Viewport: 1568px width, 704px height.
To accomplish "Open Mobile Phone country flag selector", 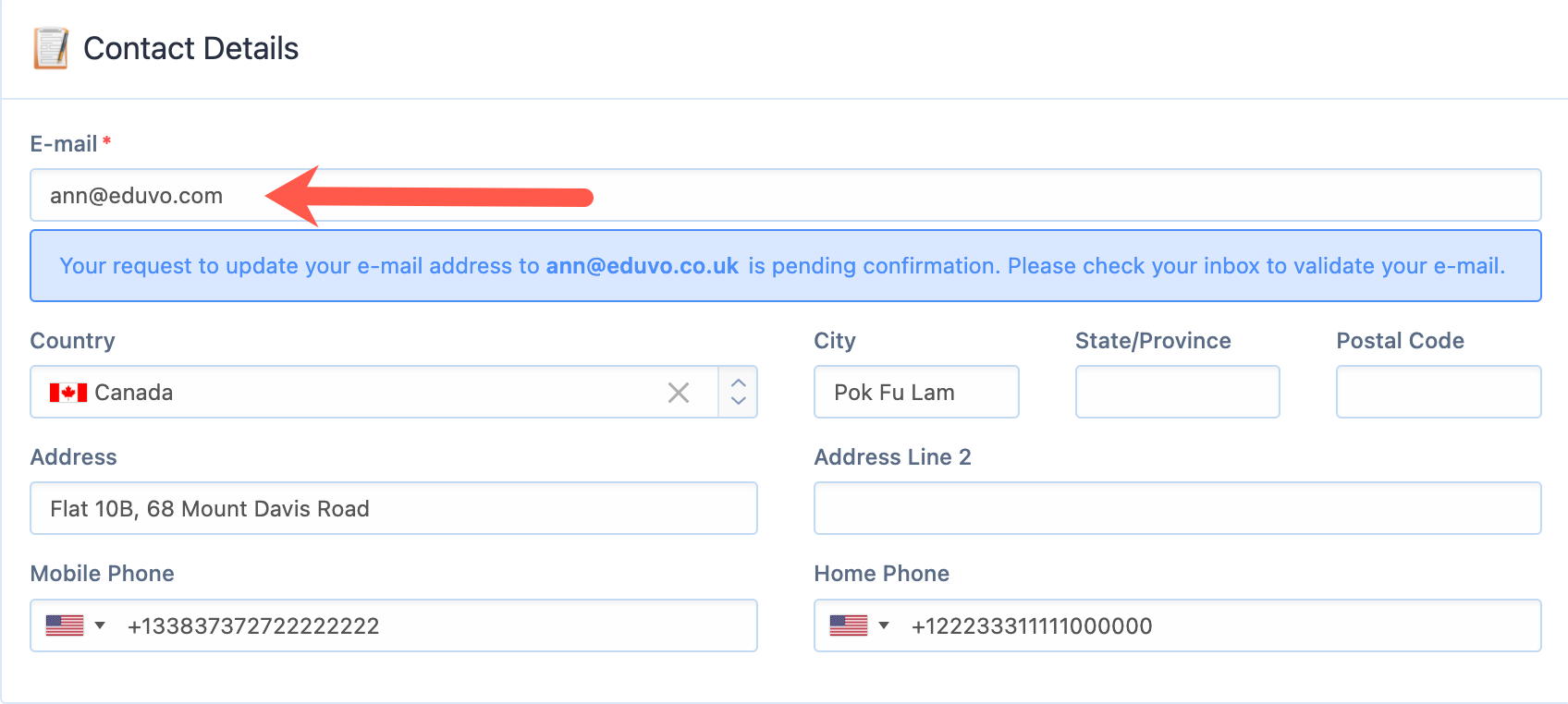I will 75,625.
